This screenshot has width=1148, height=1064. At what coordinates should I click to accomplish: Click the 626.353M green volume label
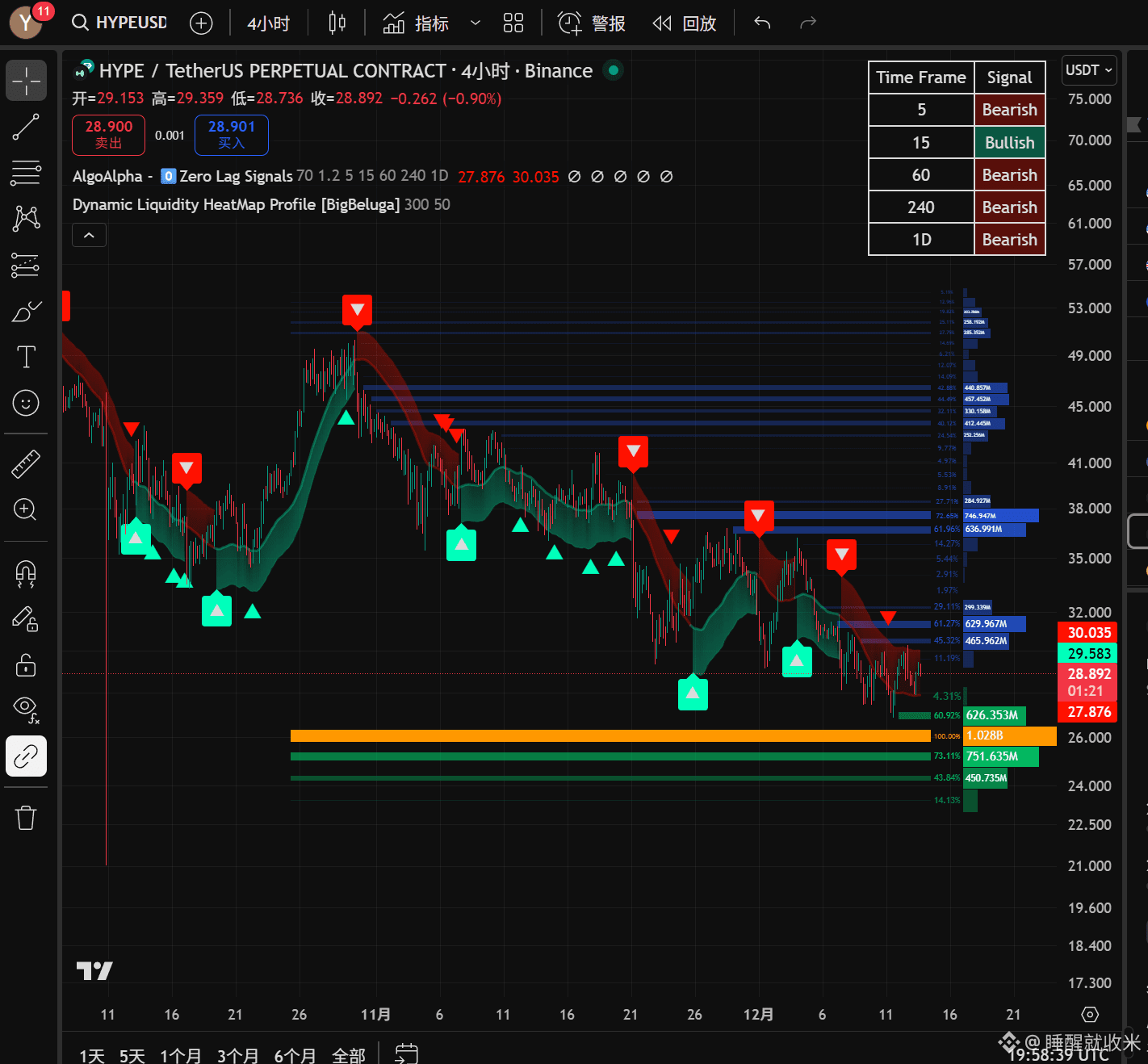point(995,715)
